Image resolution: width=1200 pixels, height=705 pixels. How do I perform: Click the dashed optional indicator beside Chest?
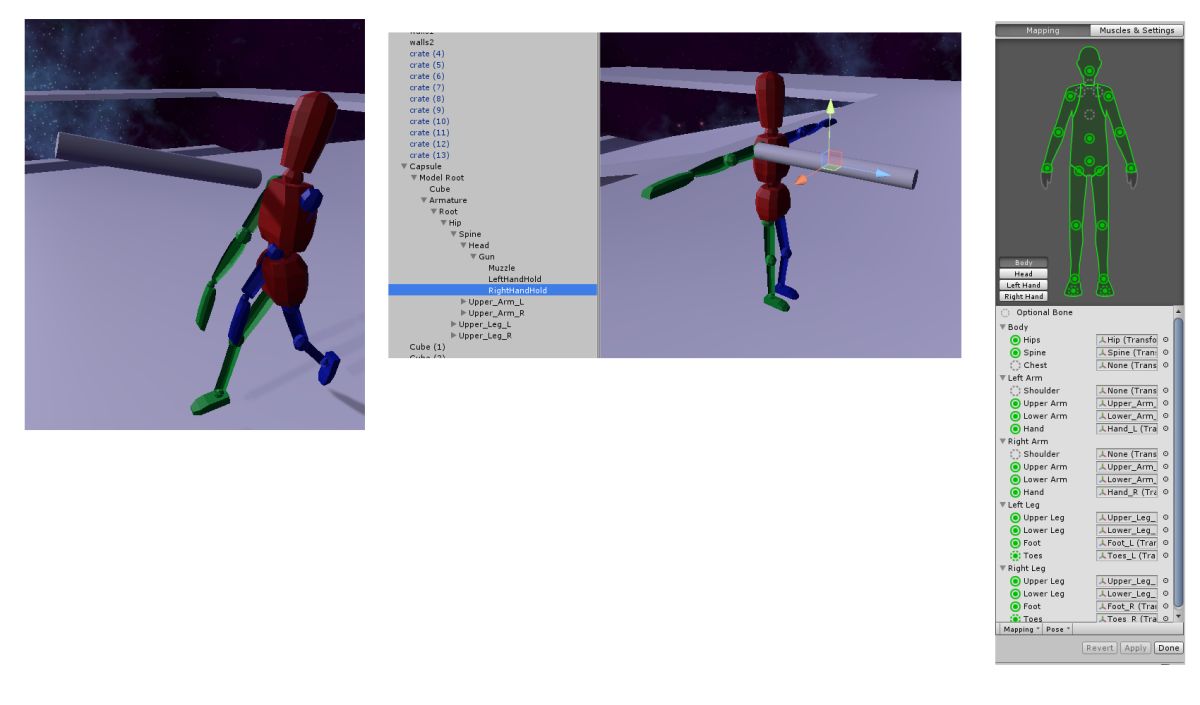[1015, 365]
